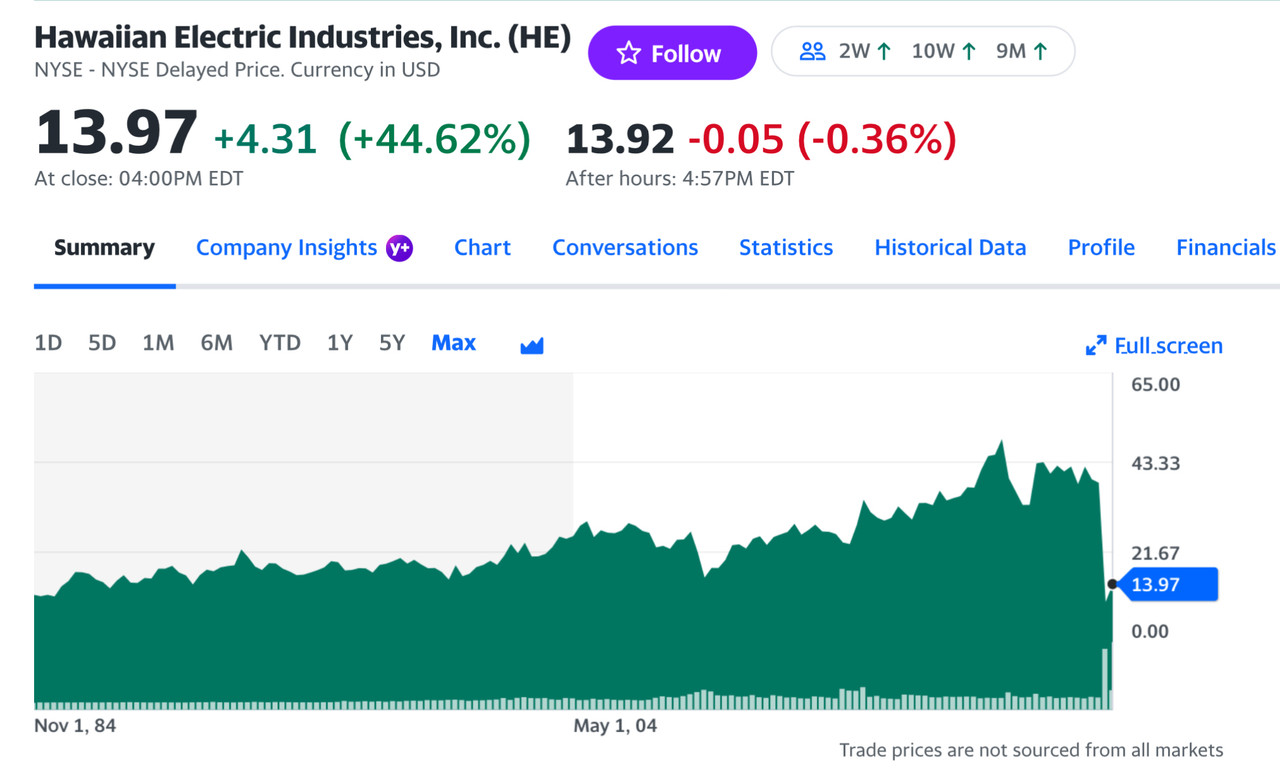Screen dimensions: 1280x771
Task: Go to the Chart tab
Action: click(482, 248)
